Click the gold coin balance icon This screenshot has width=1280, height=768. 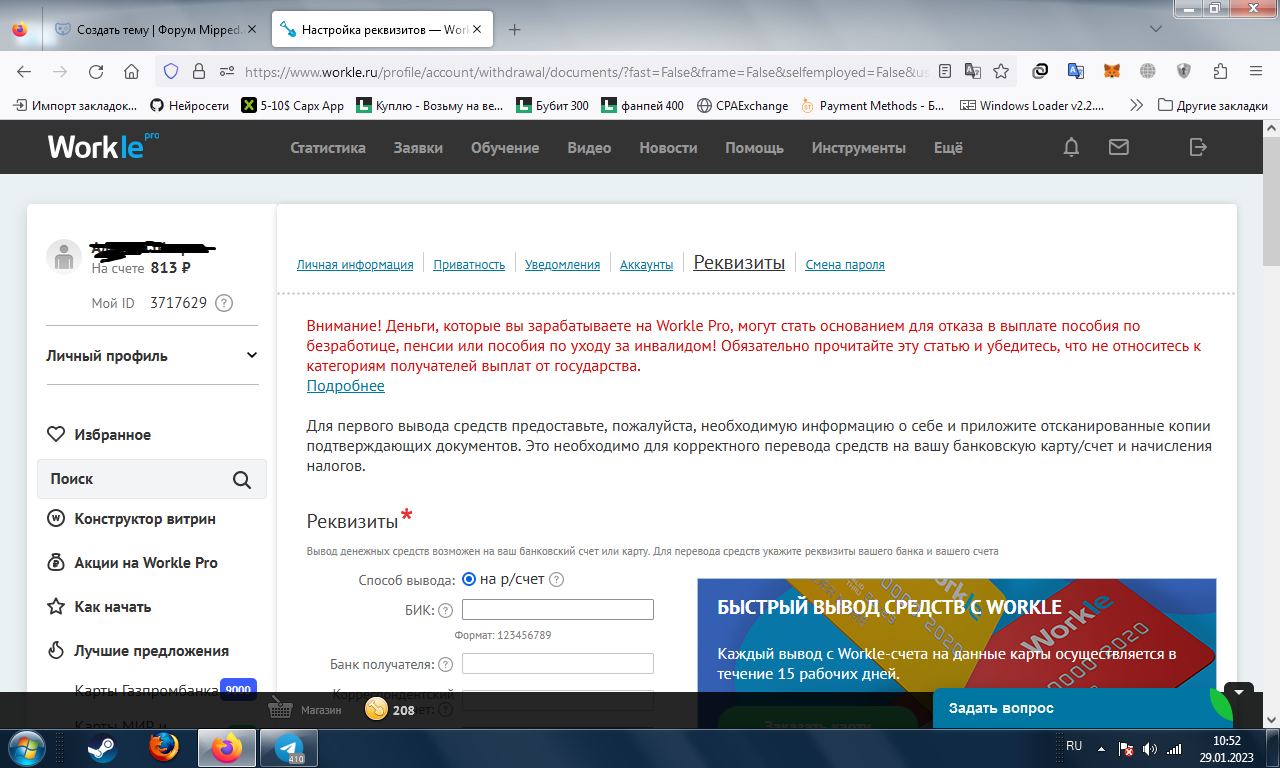[376, 710]
